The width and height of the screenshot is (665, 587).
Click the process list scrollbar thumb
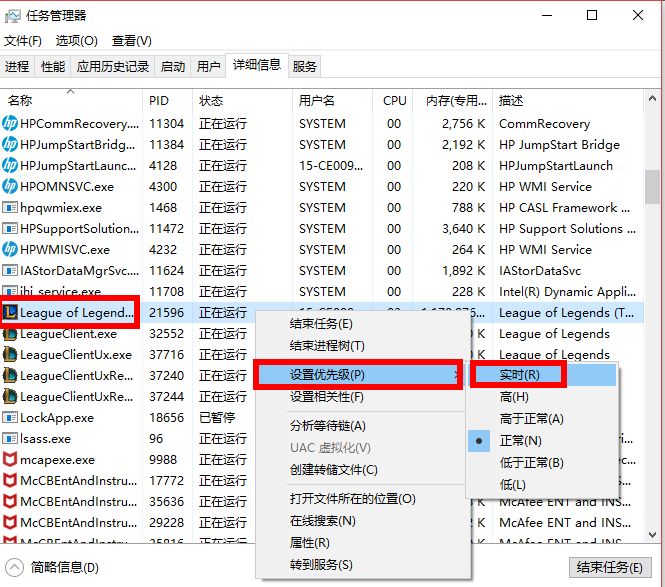652,187
